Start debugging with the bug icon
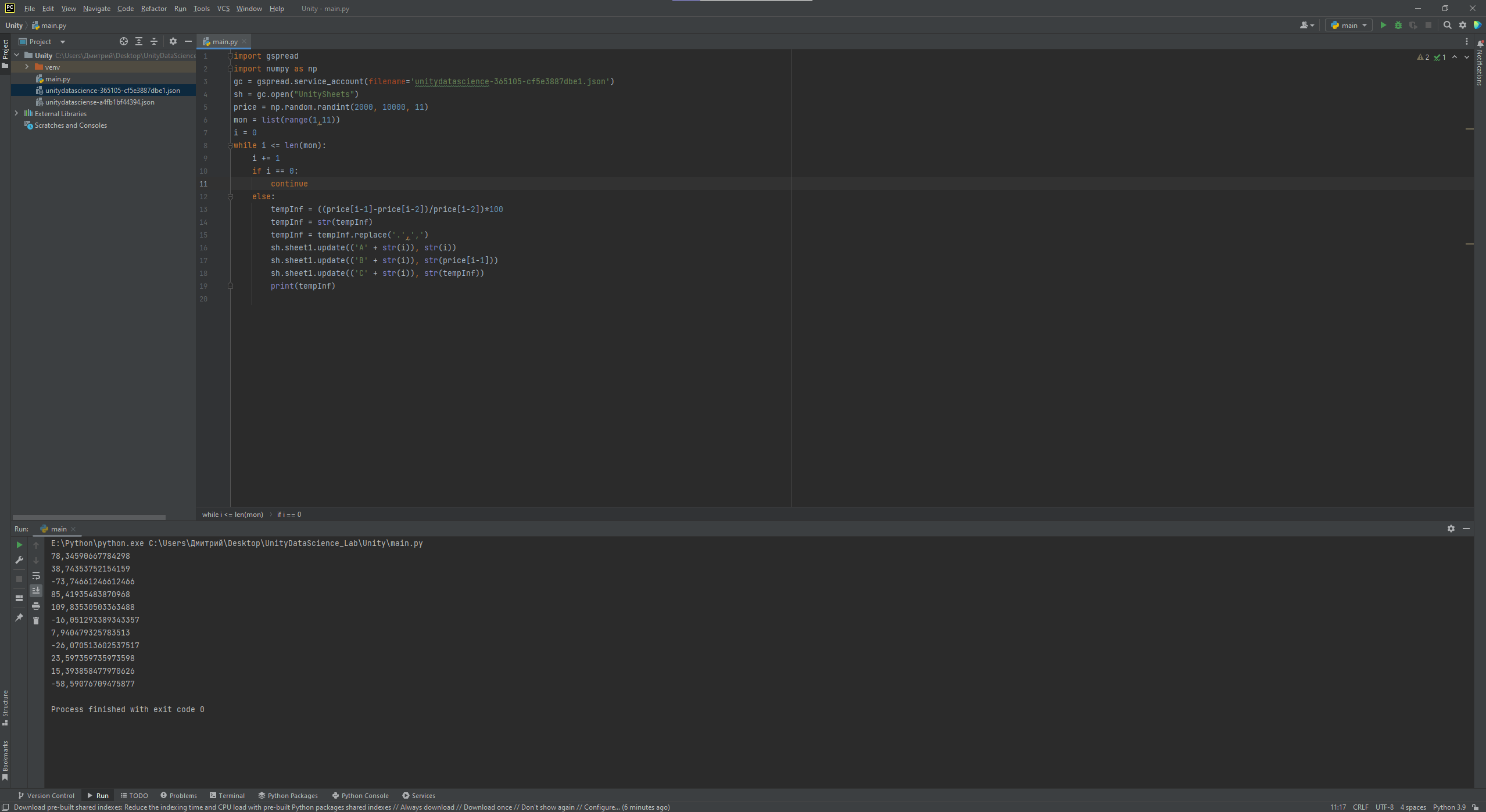Image resolution: width=1486 pixels, height=812 pixels. (x=1398, y=25)
